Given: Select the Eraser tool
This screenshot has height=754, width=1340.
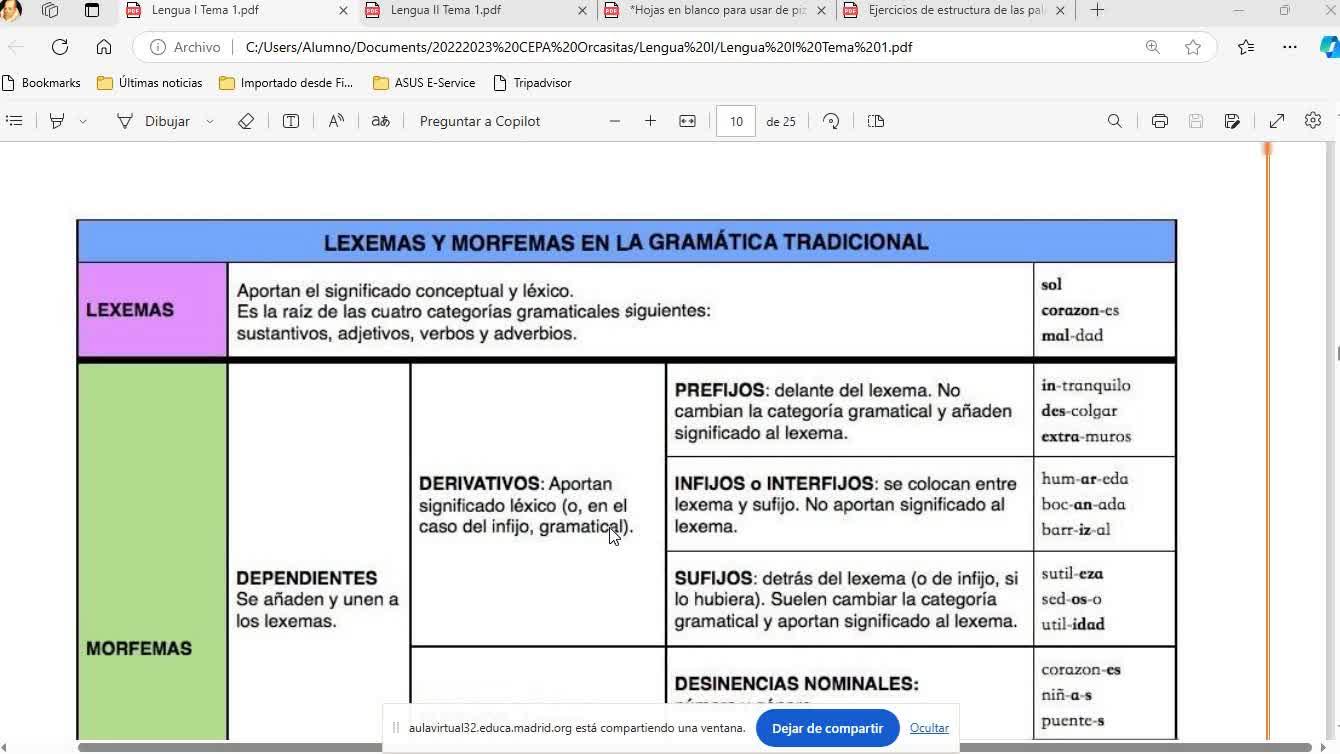Looking at the screenshot, I should tap(246, 121).
